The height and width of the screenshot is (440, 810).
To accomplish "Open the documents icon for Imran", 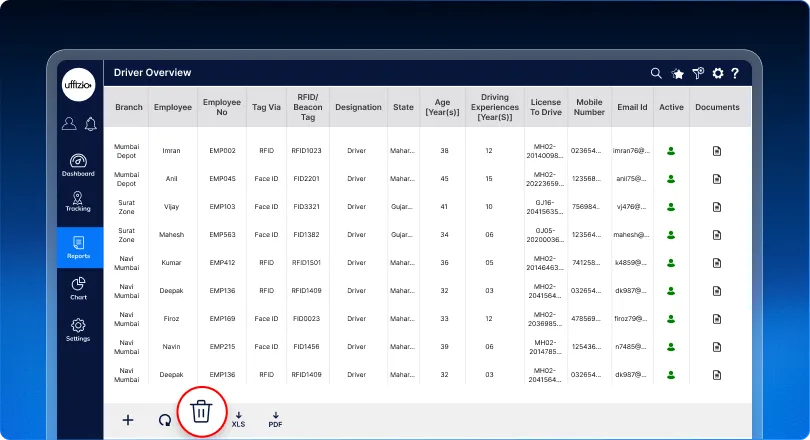I will tap(716, 151).
